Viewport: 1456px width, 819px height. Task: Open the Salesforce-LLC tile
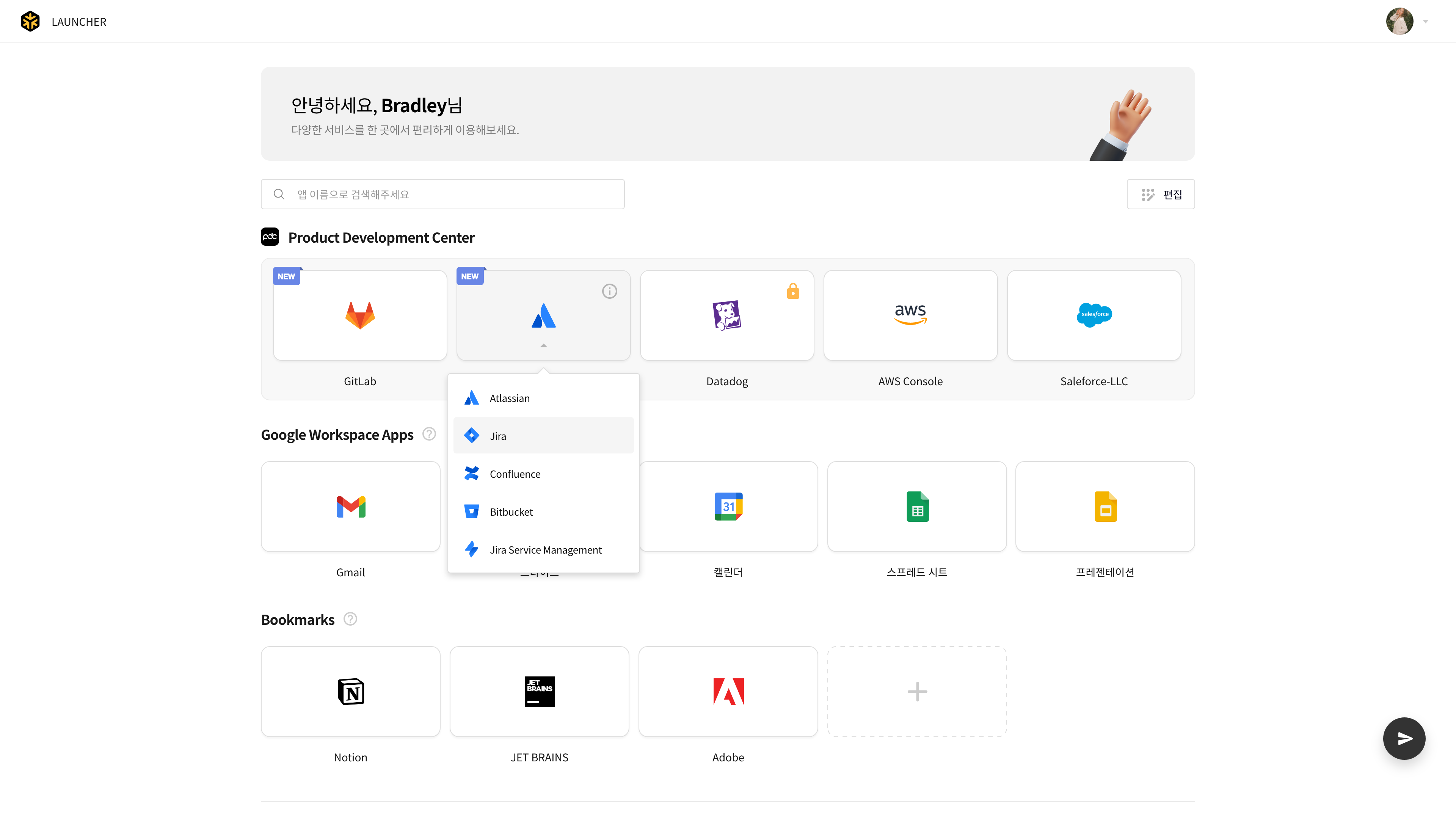pos(1094,315)
